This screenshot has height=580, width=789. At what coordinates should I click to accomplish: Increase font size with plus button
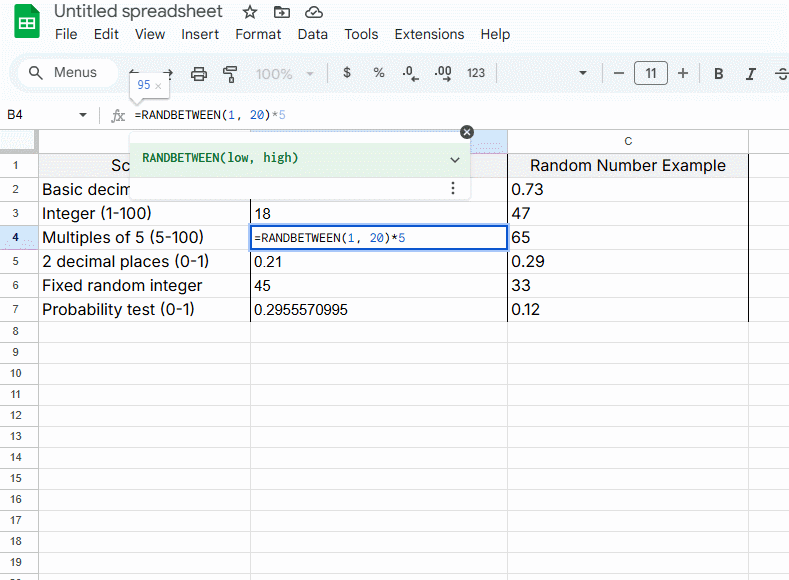[x=683, y=73]
